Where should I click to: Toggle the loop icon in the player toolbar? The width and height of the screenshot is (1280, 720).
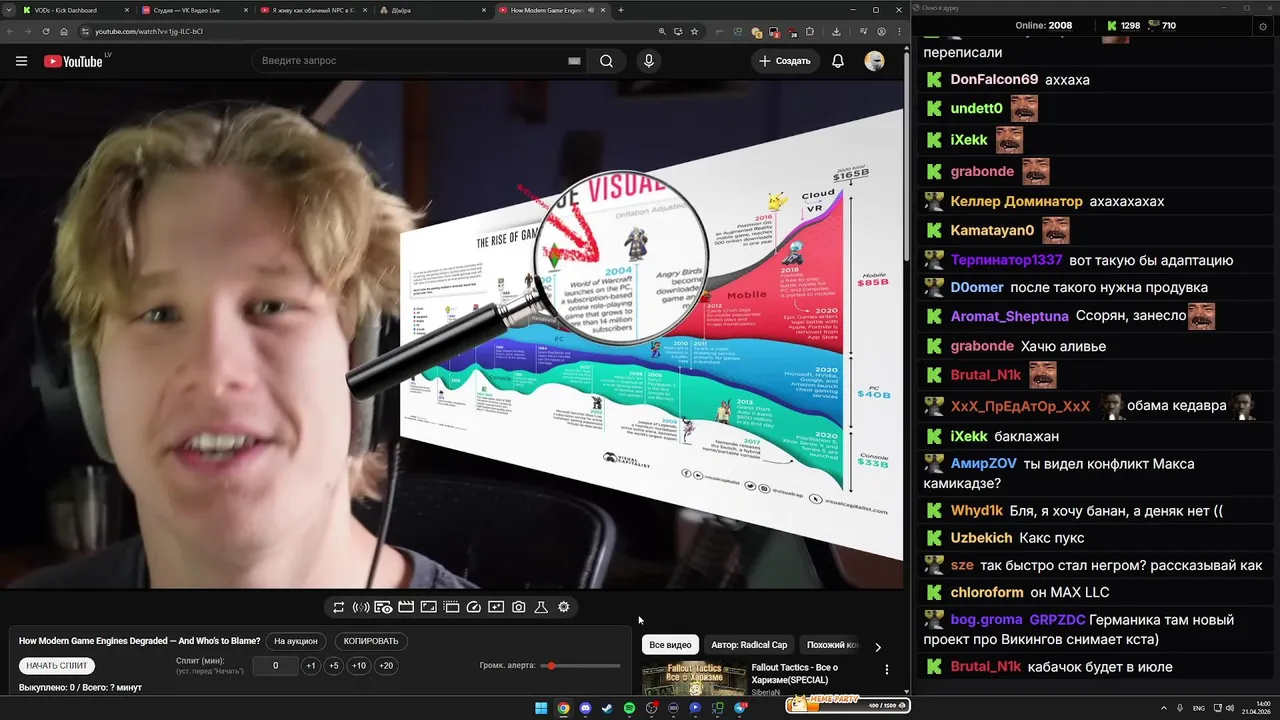tap(339, 607)
